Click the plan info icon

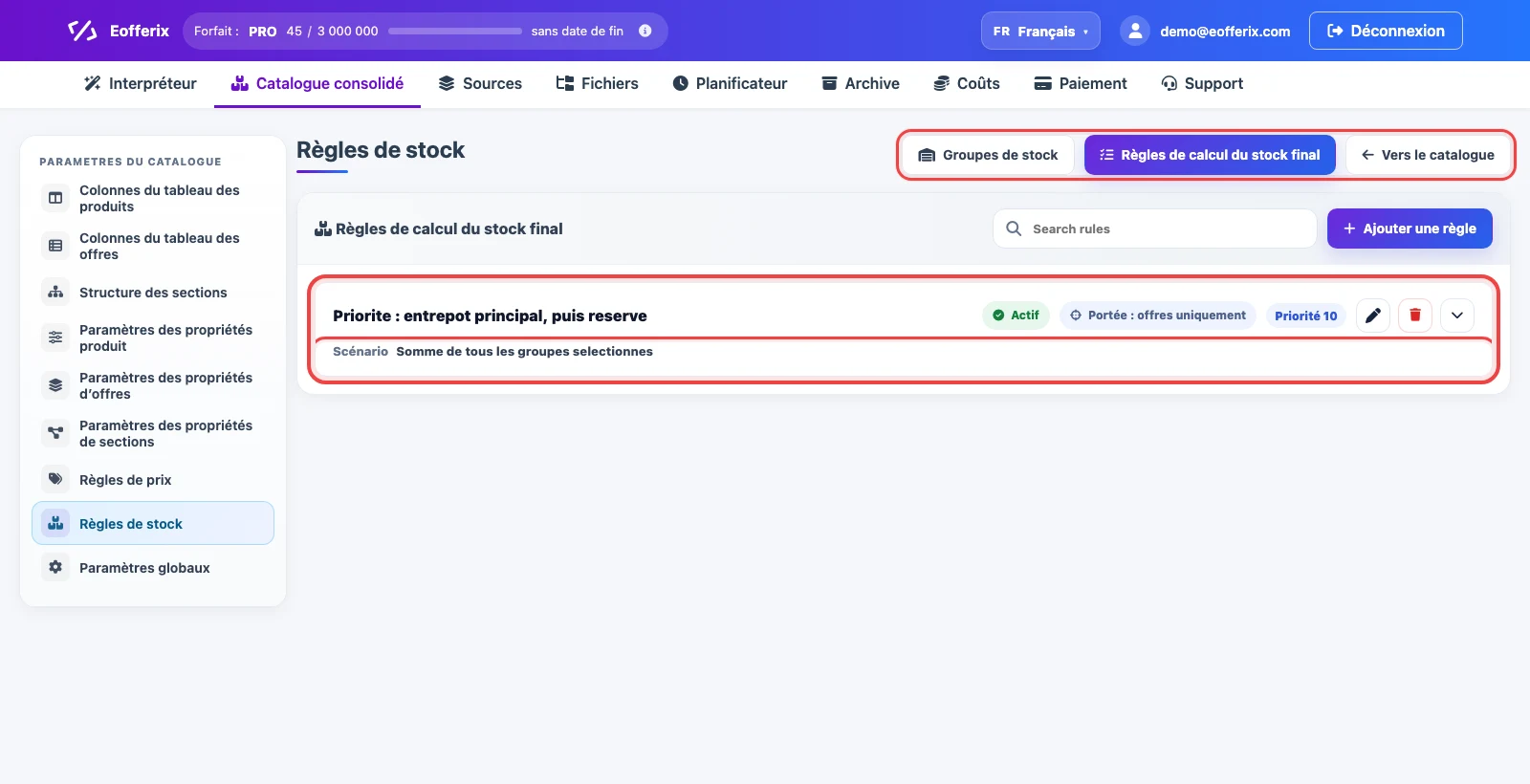point(645,31)
